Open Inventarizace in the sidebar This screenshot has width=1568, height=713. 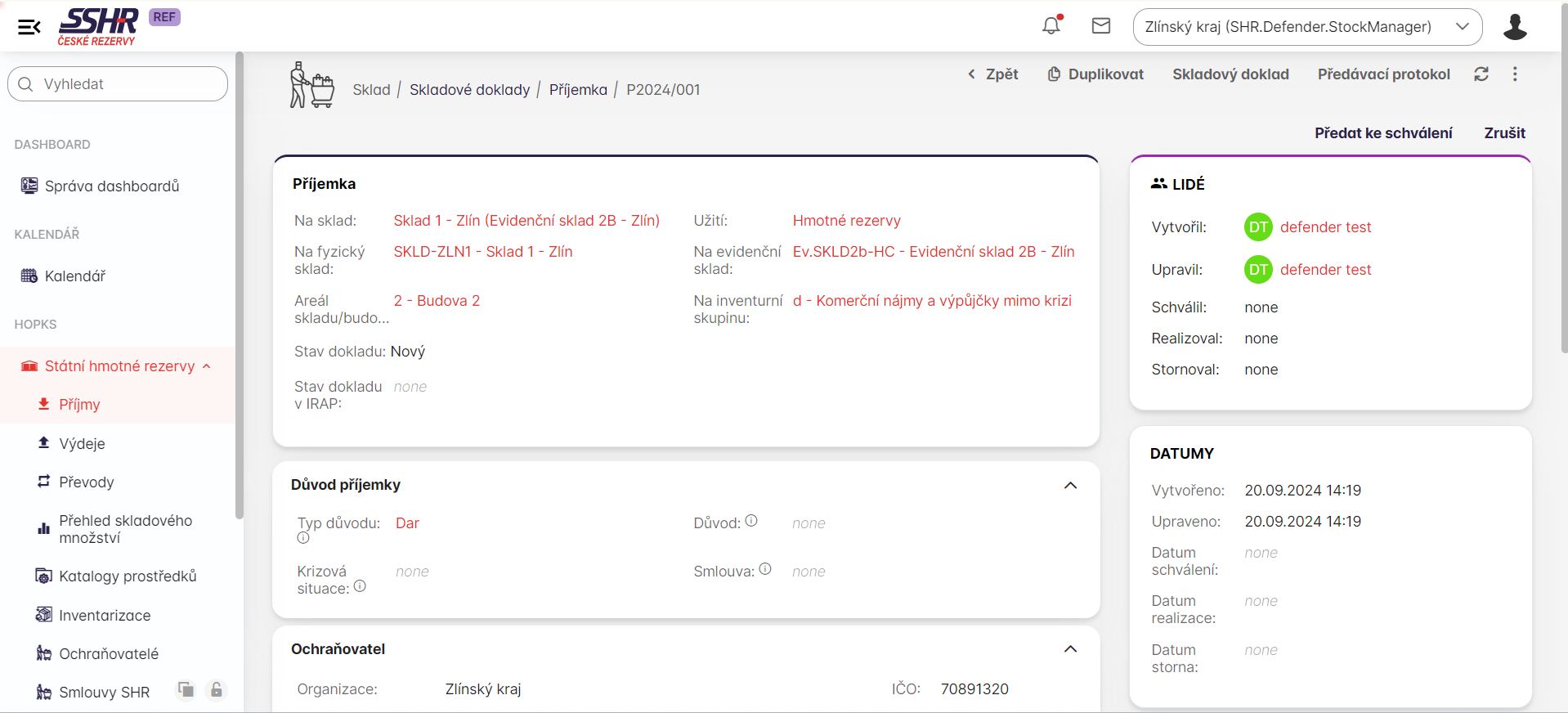(105, 616)
